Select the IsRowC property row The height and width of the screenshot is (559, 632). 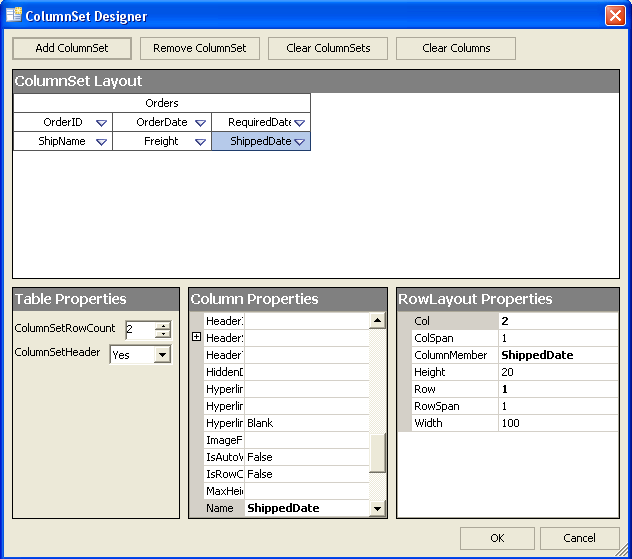[x=286, y=474]
